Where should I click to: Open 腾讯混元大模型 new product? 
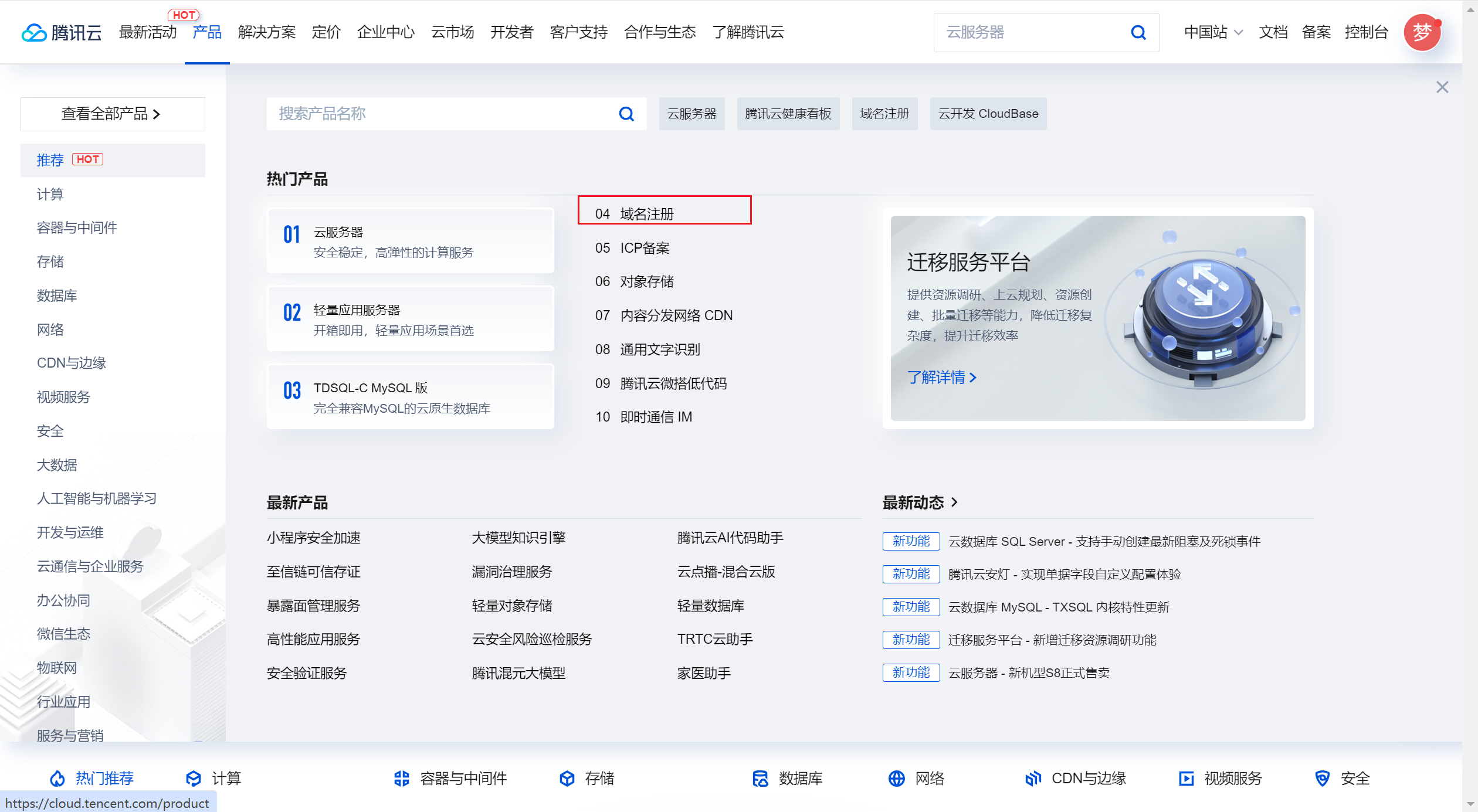click(519, 673)
